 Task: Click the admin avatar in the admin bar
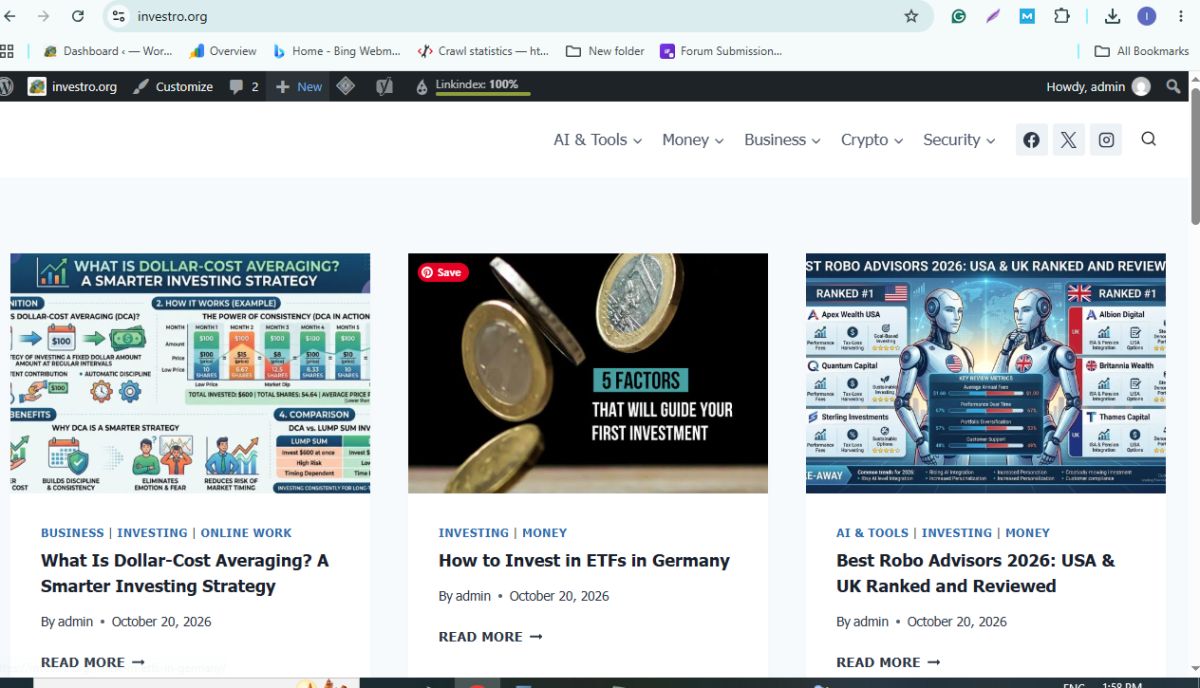click(1141, 87)
